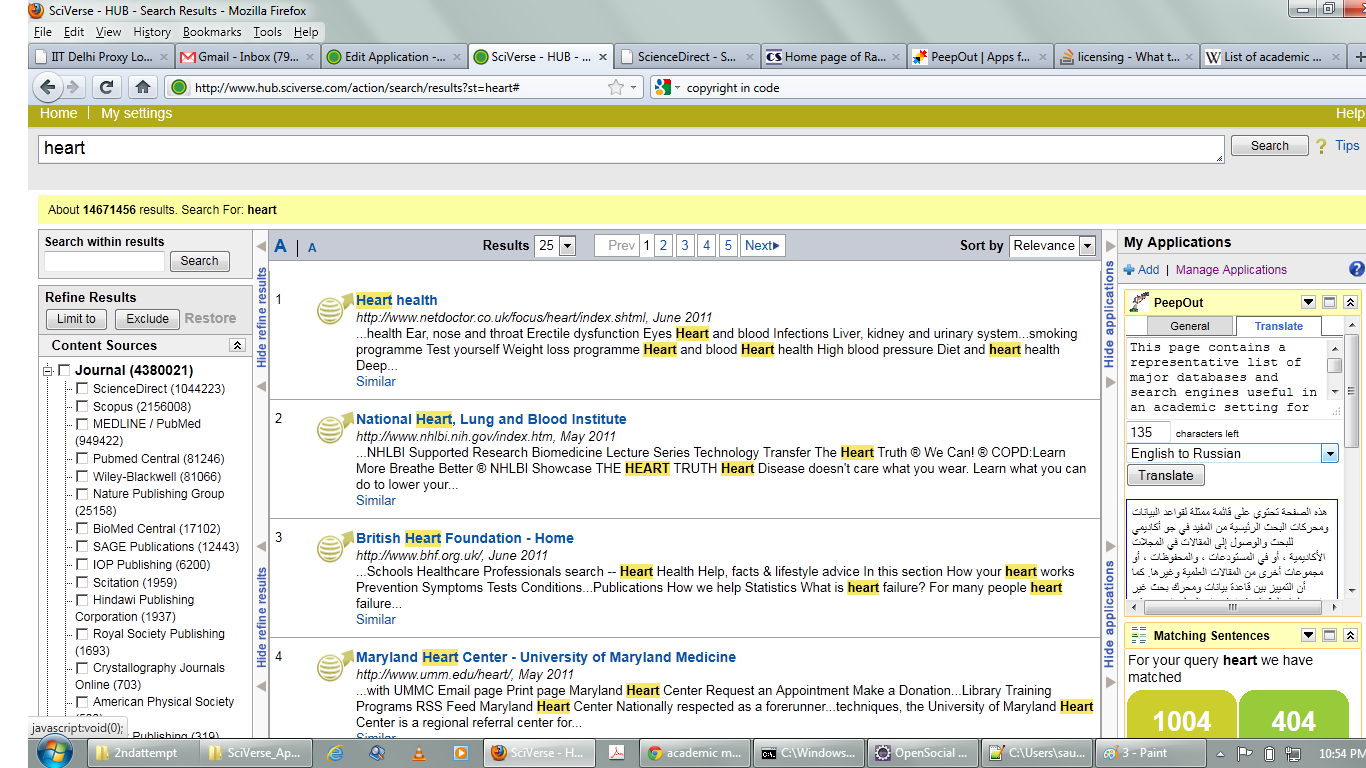Screen dimensions: 1366x768
Task: Open the National Heart, Lung and Blood Institute link
Action: click(x=491, y=419)
